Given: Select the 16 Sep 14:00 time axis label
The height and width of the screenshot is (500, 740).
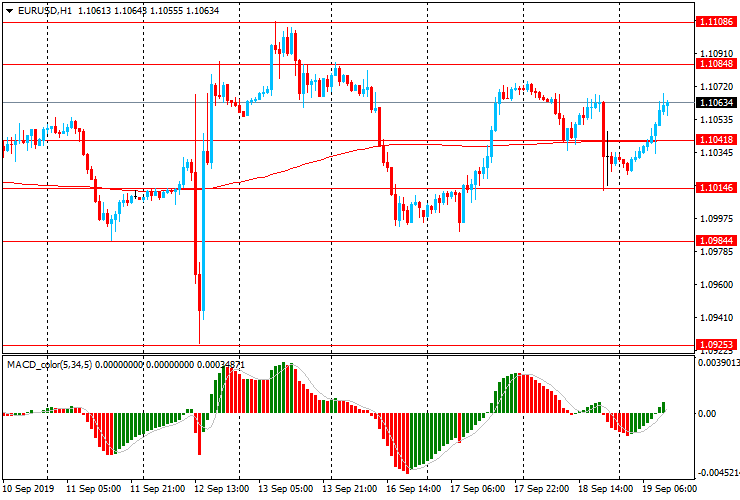Looking at the screenshot, I should click(414, 488).
